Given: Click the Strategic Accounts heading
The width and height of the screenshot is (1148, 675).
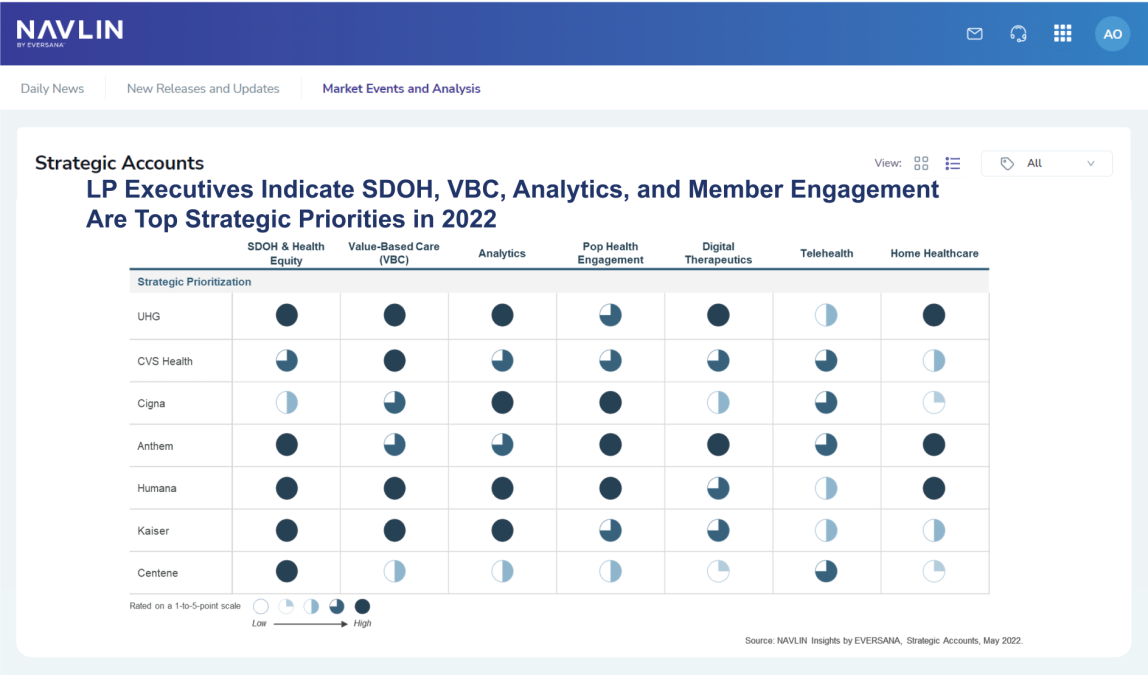Looking at the screenshot, I should coord(119,163).
